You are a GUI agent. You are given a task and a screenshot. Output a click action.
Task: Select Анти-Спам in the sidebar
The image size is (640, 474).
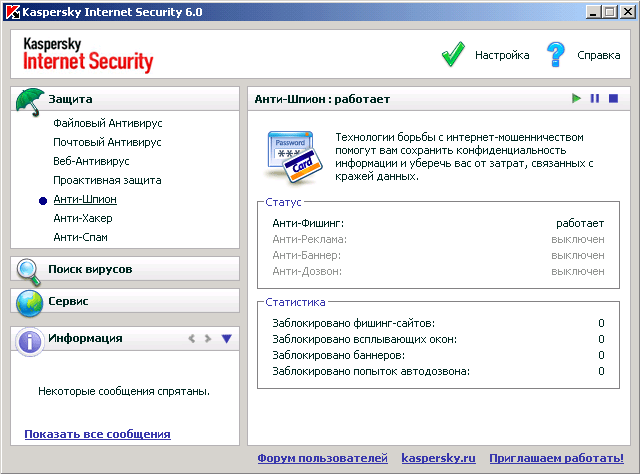tap(81, 237)
